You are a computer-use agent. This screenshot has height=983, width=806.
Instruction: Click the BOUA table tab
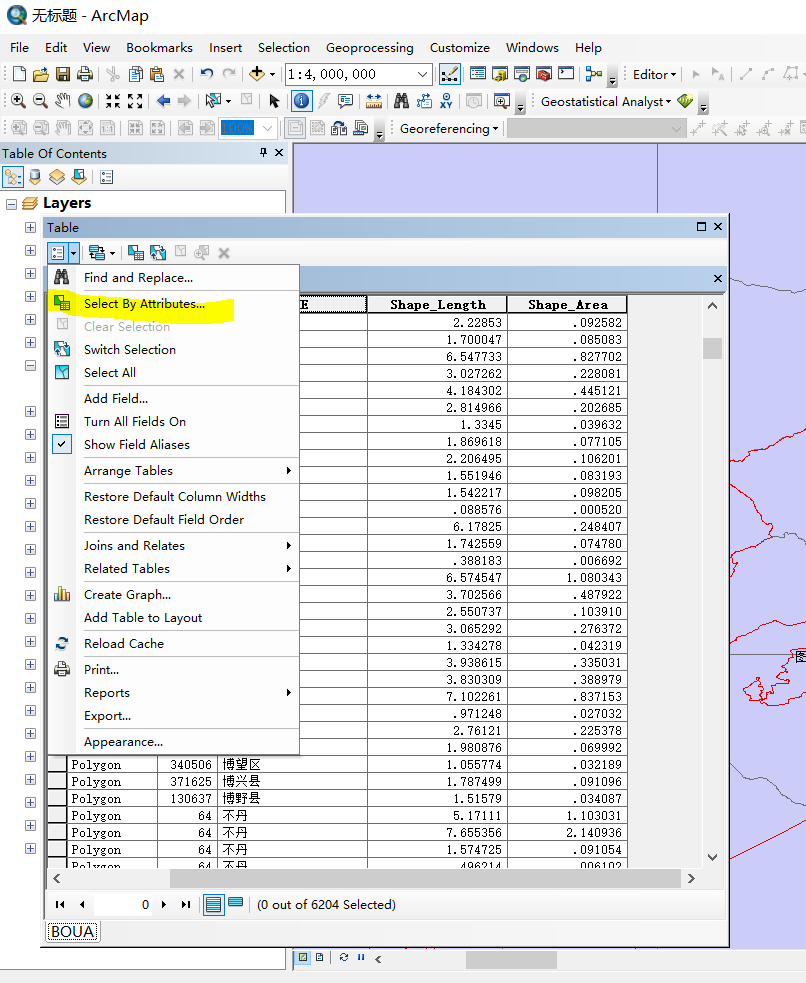tap(72, 932)
